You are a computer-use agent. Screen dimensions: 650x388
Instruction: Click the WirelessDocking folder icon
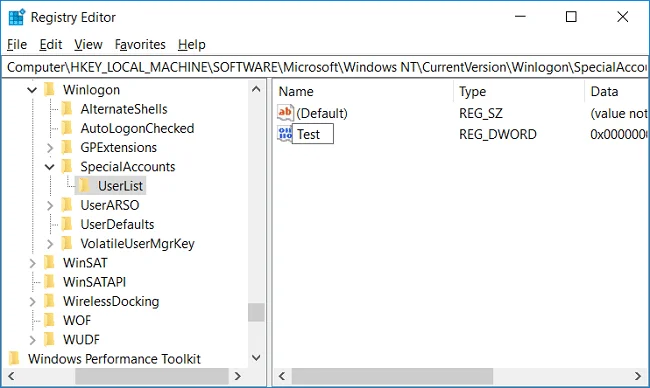(x=49, y=301)
